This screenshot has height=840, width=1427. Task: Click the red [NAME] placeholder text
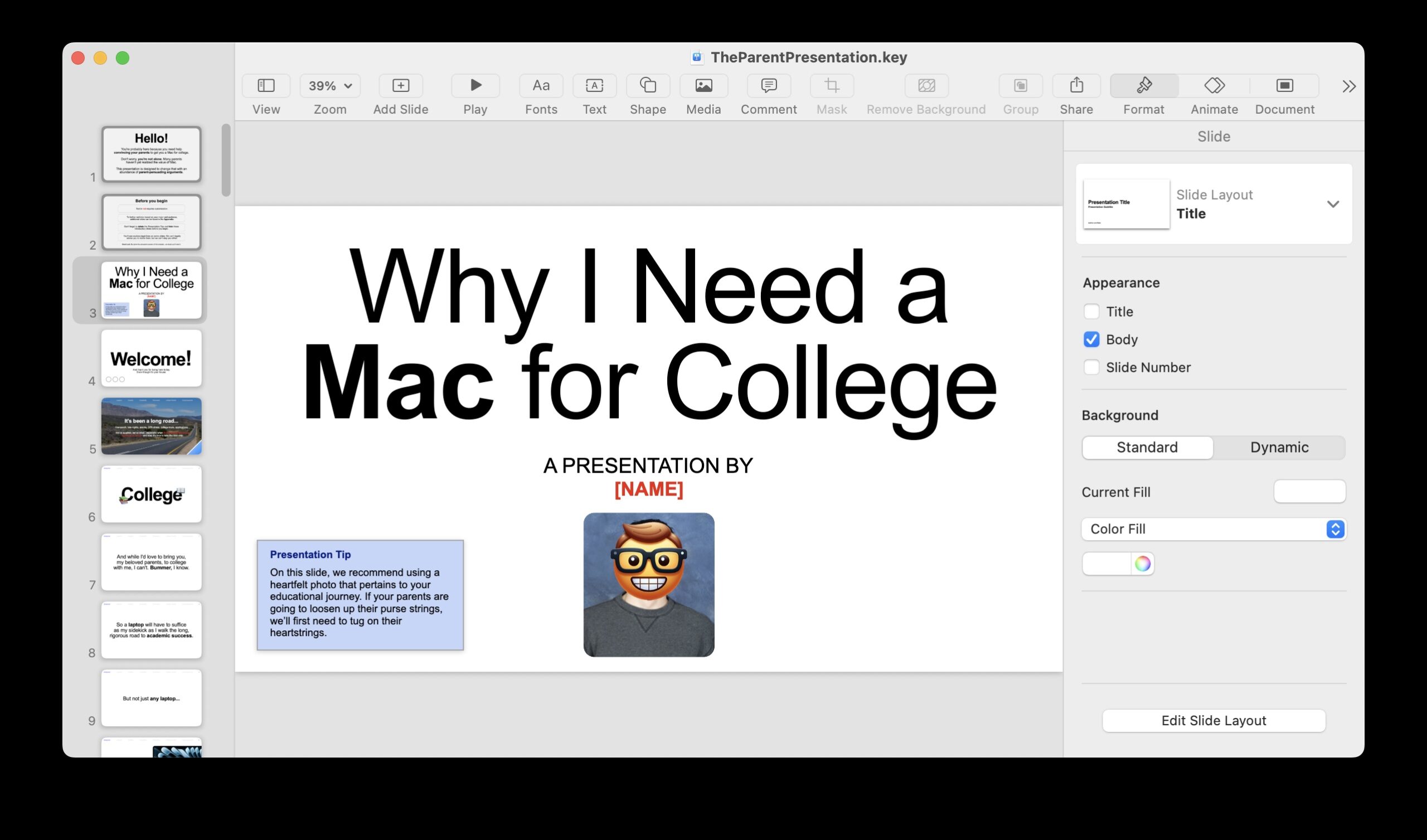648,489
